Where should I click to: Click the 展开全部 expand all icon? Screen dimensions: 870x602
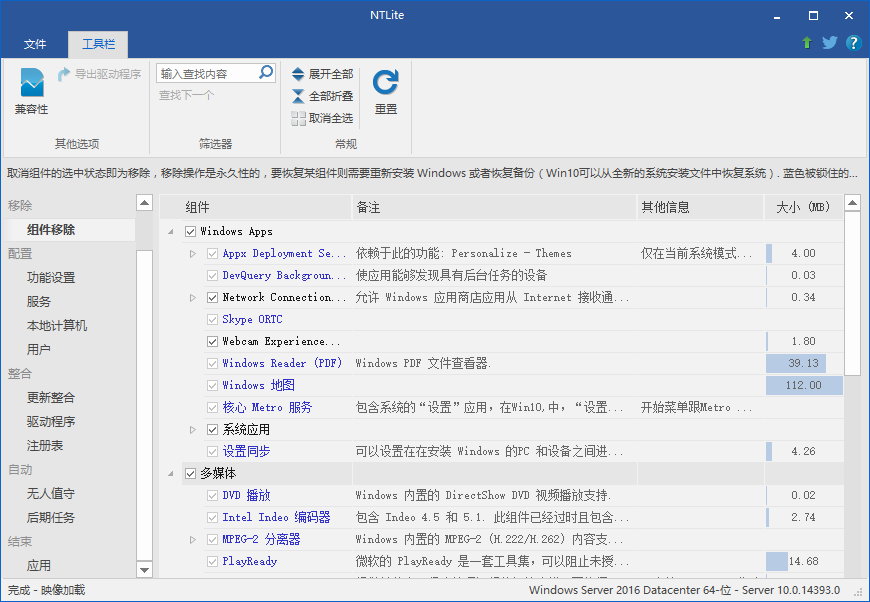298,74
